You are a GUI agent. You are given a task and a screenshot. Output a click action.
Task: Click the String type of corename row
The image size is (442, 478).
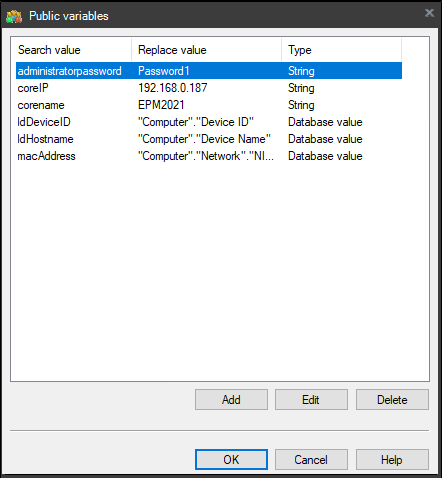point(301,105)
